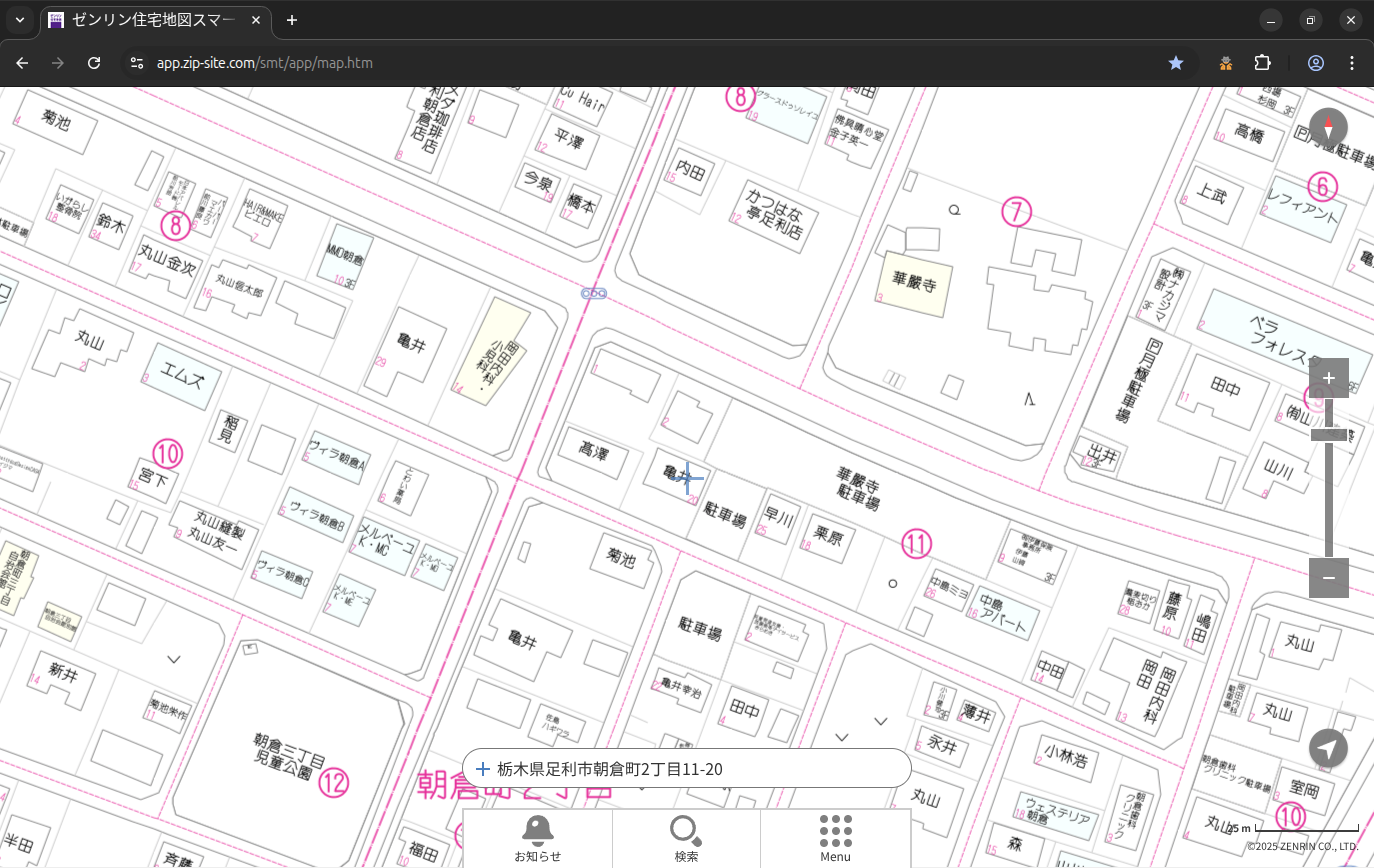Expand the tab search dropdown arrow
The height and width of the screenshot is (868, 1374).
point(20,20)
